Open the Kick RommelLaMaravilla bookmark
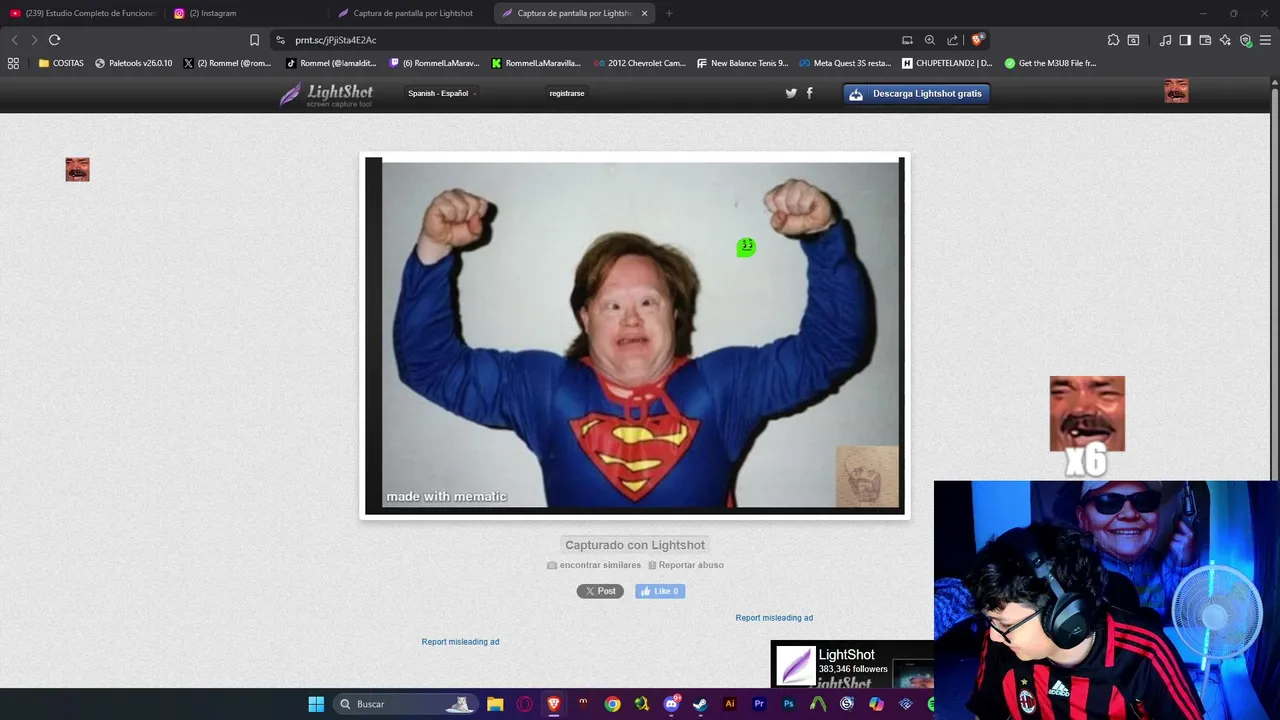 point(536,63)
